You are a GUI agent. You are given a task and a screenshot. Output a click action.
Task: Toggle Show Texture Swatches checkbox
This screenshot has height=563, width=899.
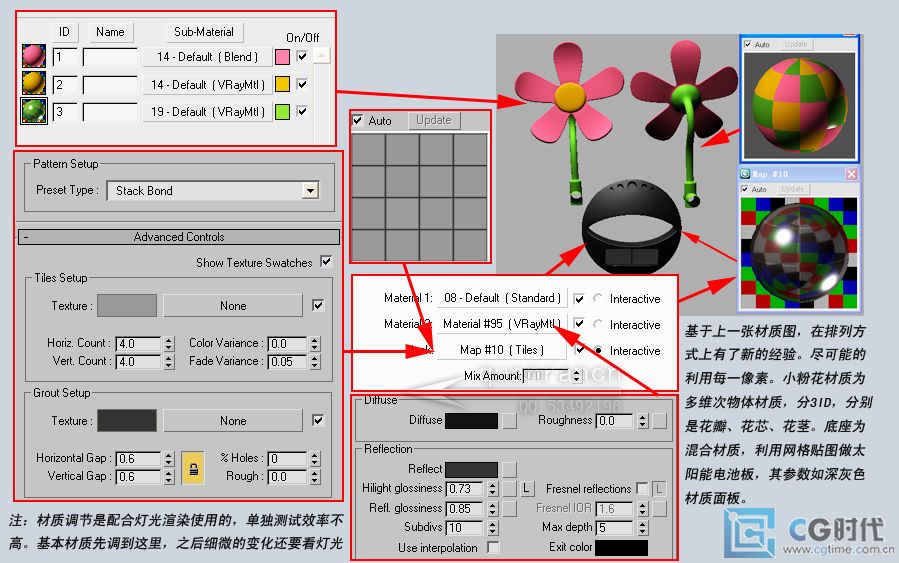(x=326, y=261)
